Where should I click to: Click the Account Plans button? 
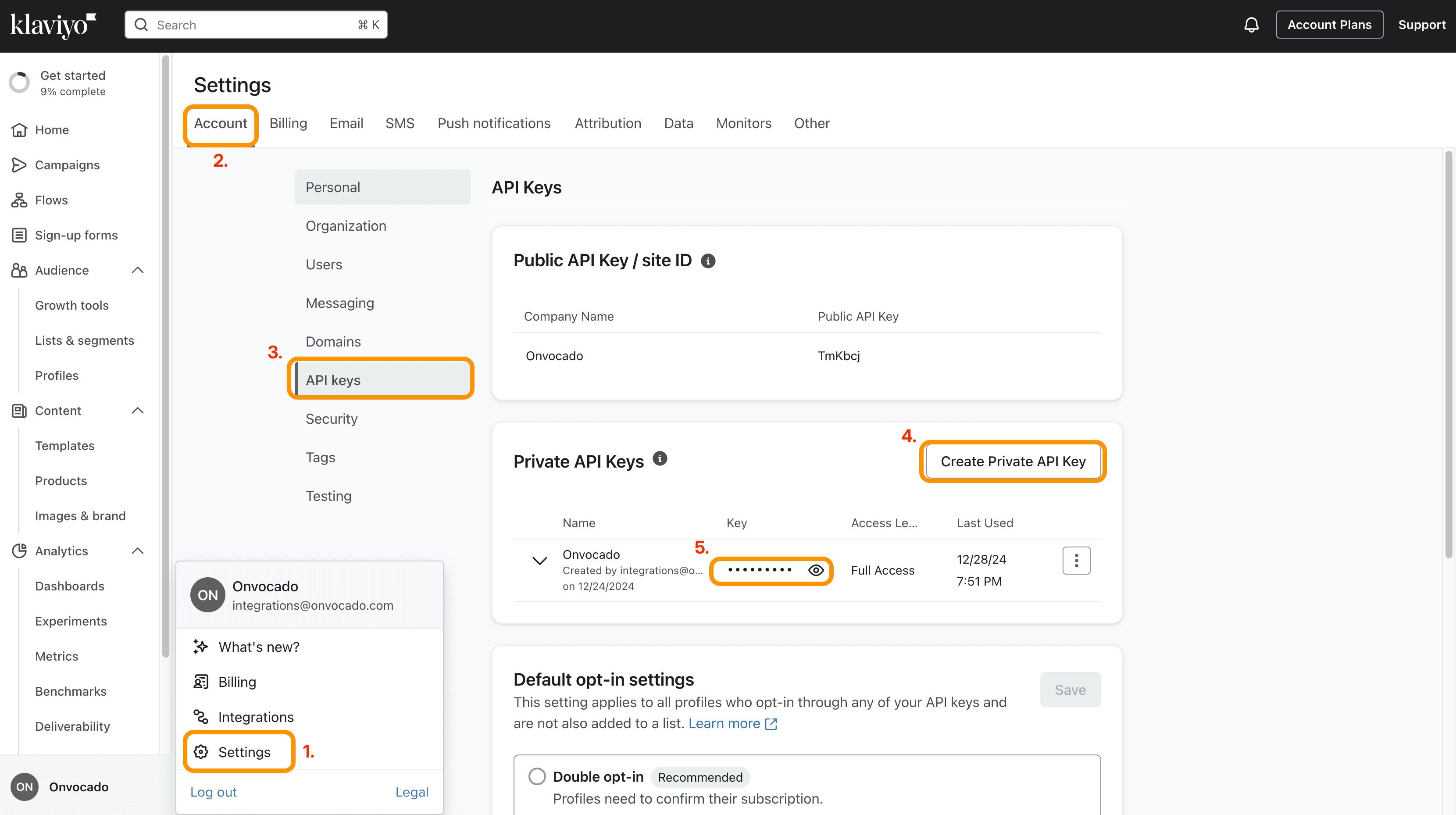pyautogui.click(x=1329, y=25)
